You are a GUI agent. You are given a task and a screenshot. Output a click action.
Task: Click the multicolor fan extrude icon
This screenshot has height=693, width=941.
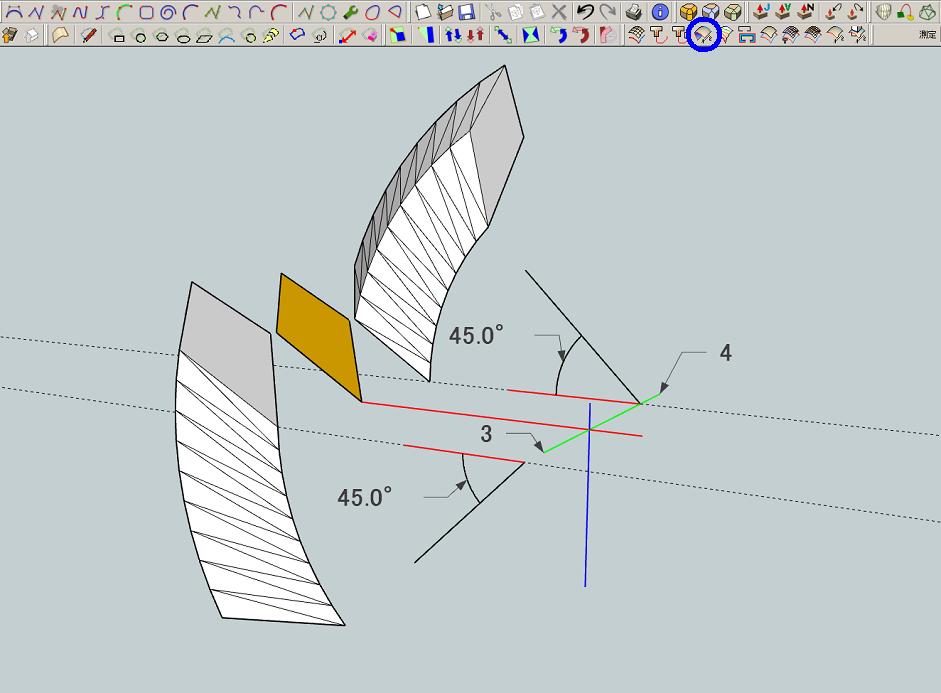coord(726,35)
